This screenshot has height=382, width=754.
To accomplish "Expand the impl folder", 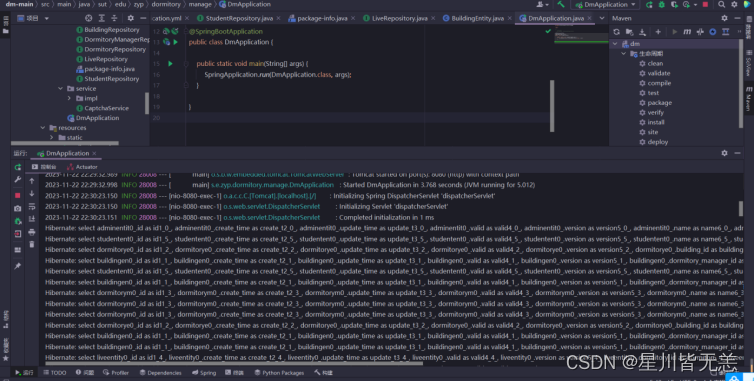I will (x=69, y=98).
